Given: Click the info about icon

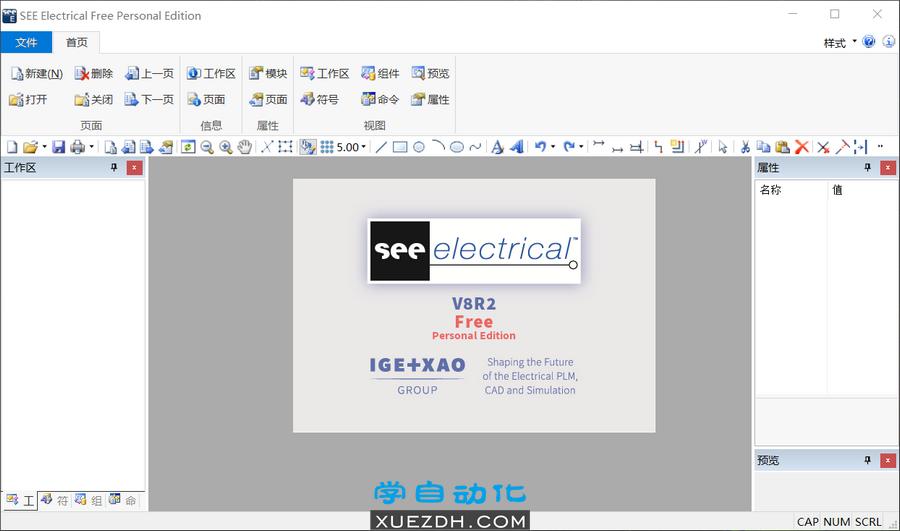Looking at the screenshot, I should coord(889,42).
